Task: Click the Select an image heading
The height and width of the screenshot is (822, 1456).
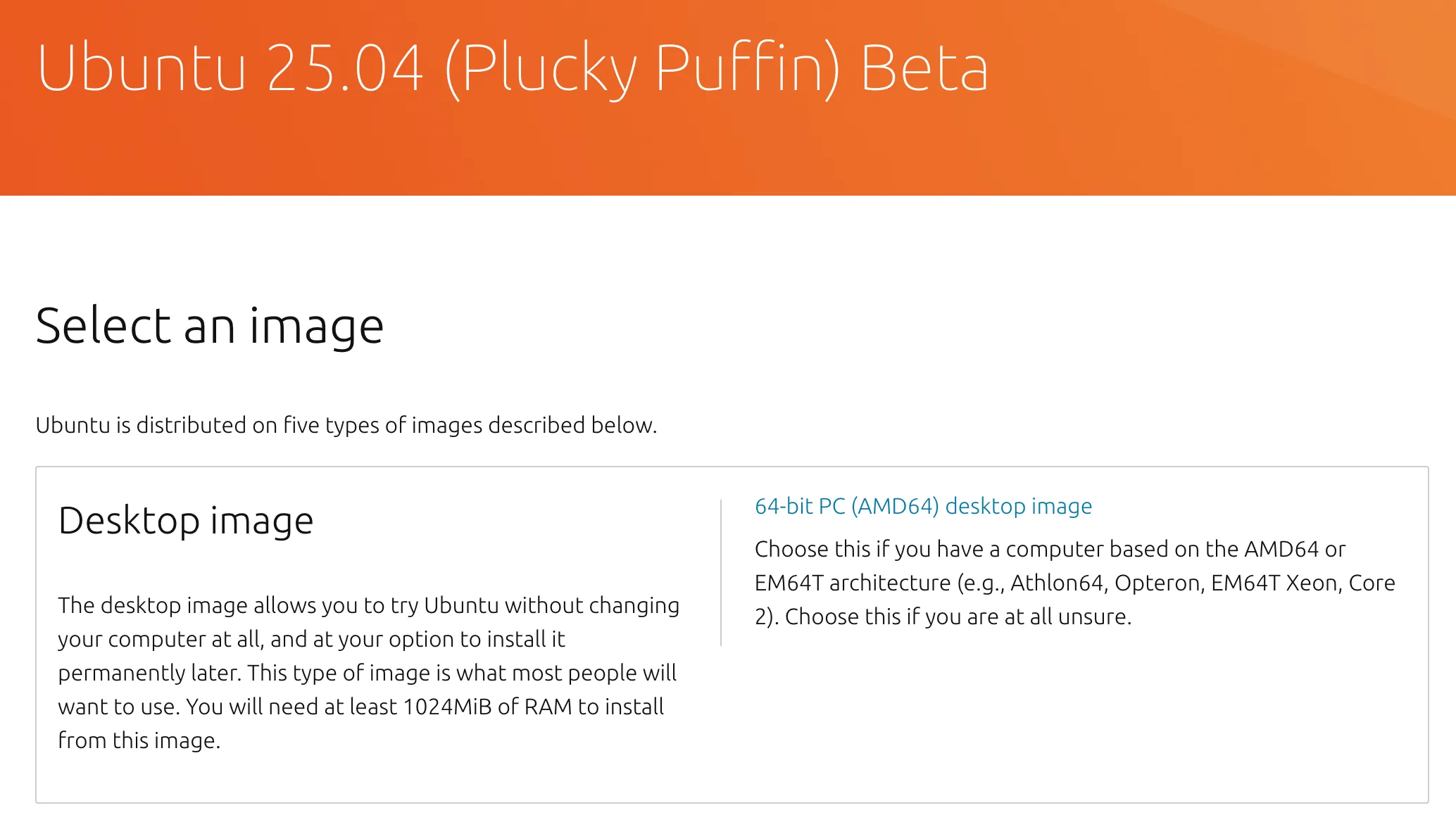Action: pos(211,325)
